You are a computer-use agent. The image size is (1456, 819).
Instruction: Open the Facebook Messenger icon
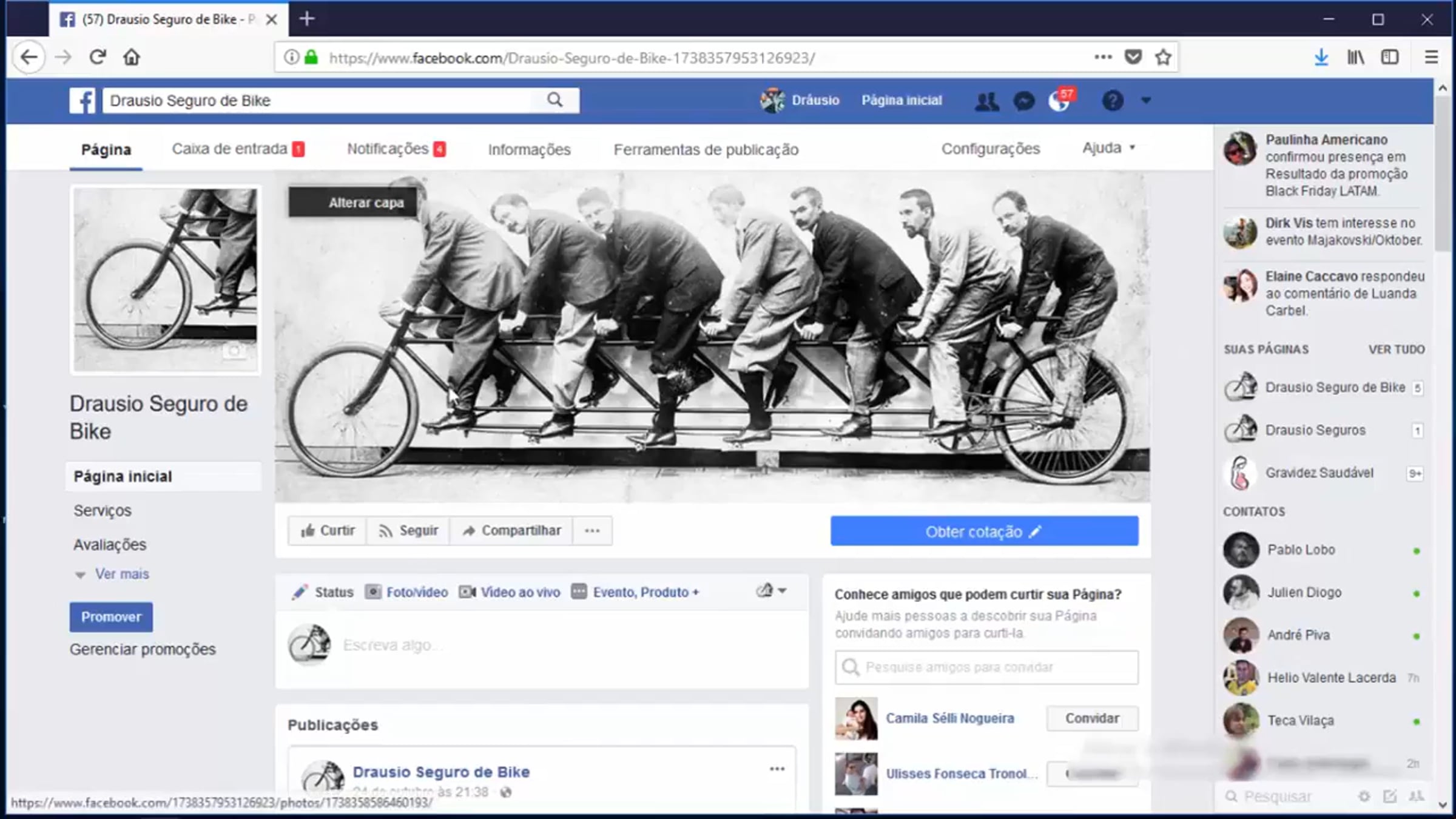point(1024,101)
